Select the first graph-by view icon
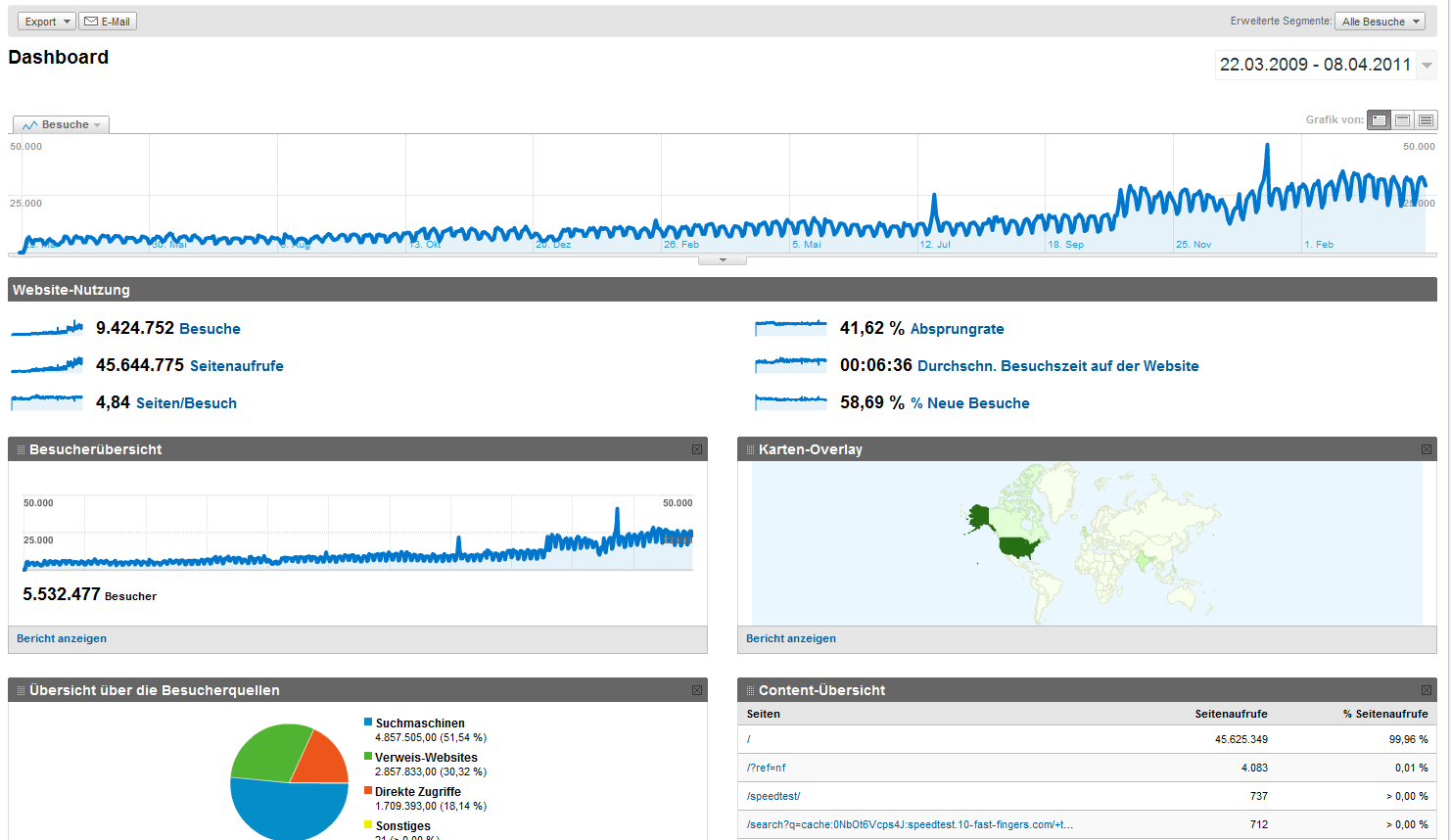This screenshot has height=840, width=1451. (x=1379, y=119)
